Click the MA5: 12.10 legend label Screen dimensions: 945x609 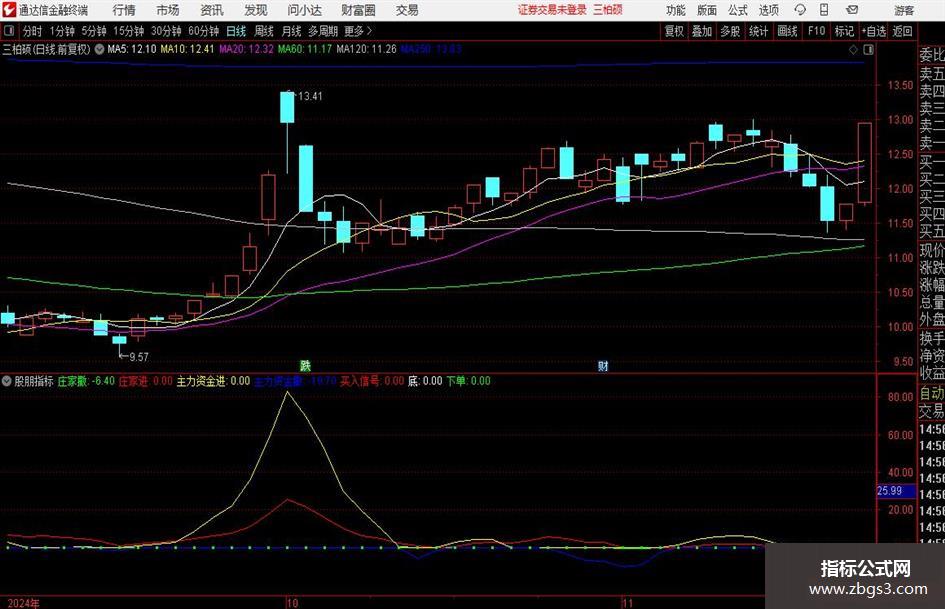[x=132, y=49]
